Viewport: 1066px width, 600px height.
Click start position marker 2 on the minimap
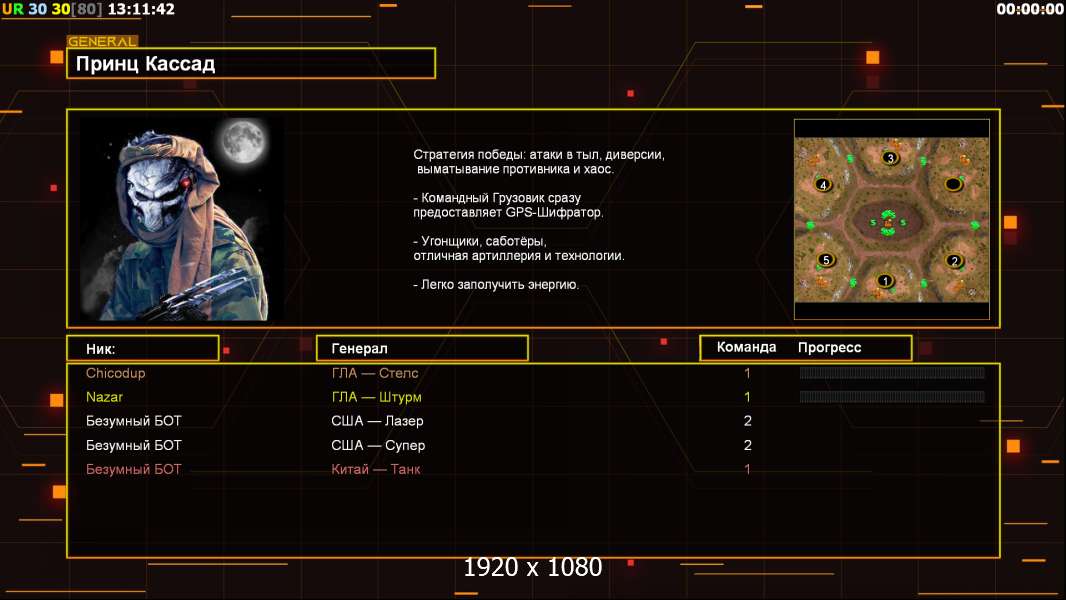(955, 260)
